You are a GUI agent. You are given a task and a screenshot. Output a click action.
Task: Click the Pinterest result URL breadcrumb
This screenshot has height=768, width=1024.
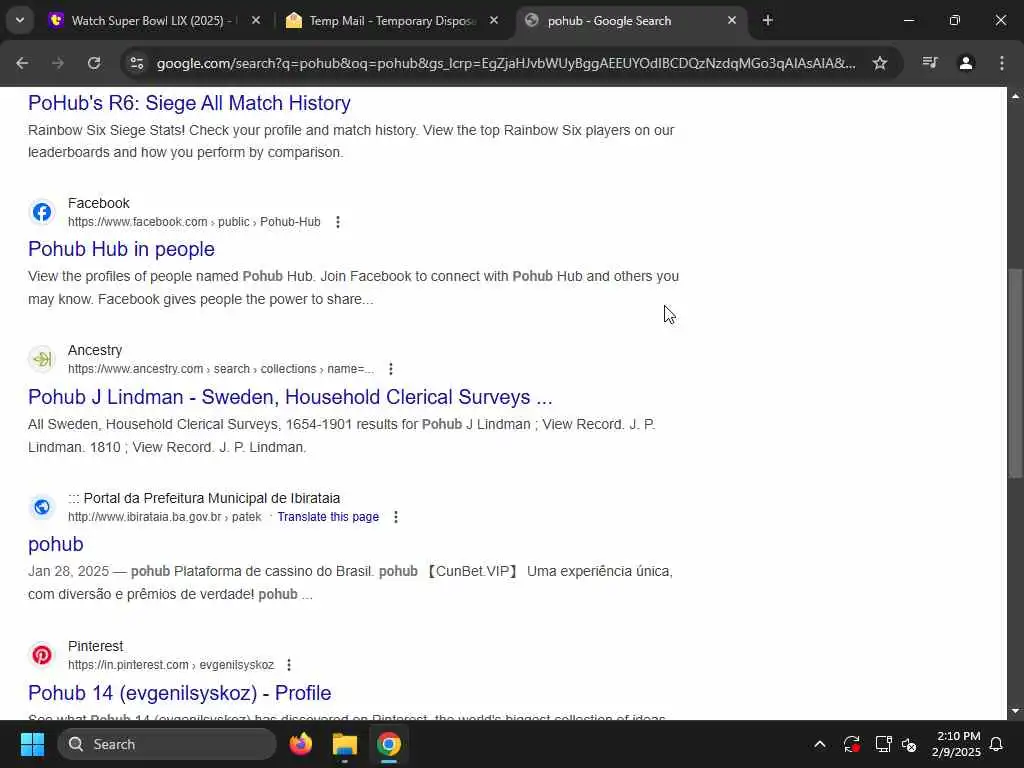tap(170, 665)
